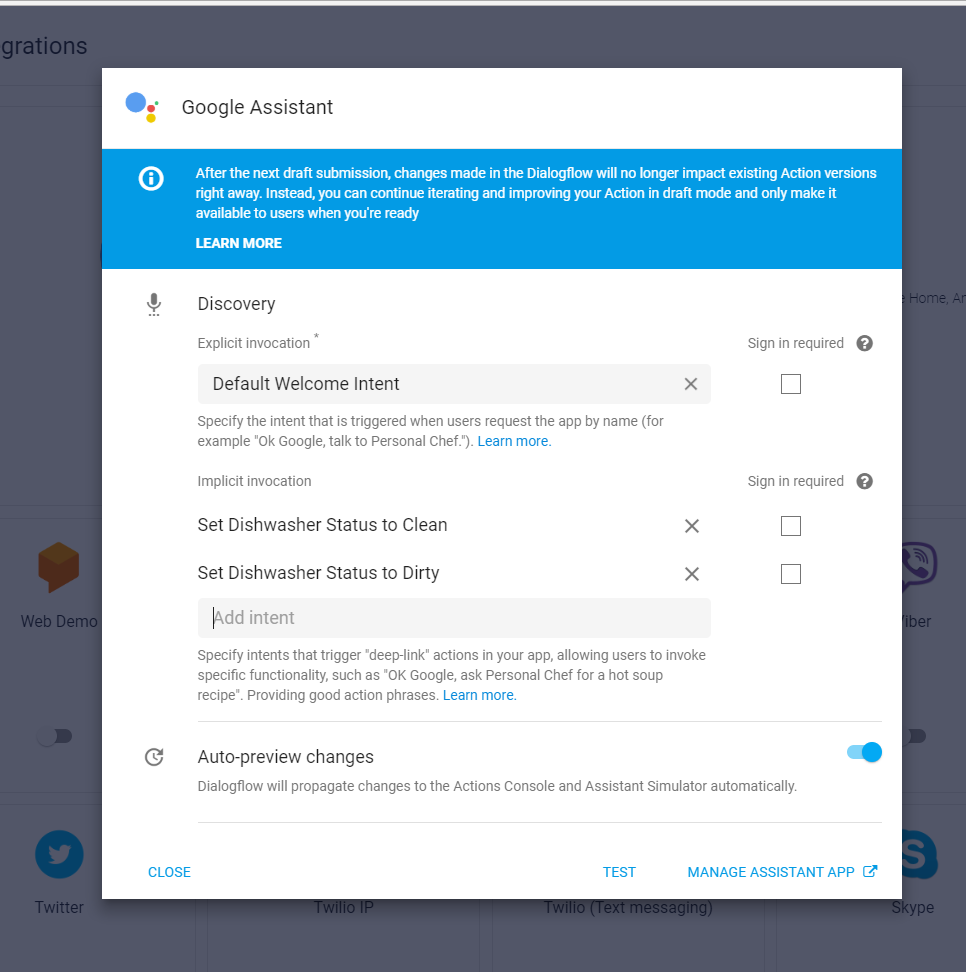Check Sign in required for the Clean intent
The width and height of the screenshot is (966, 972).
(x=790, y=525)
